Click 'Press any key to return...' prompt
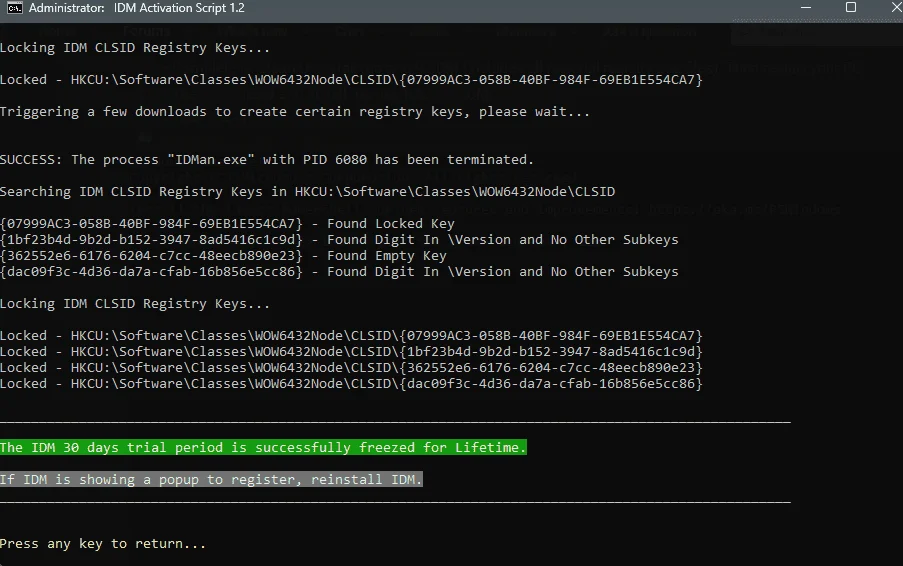The image size is (903, 566). tap(103, 544)
